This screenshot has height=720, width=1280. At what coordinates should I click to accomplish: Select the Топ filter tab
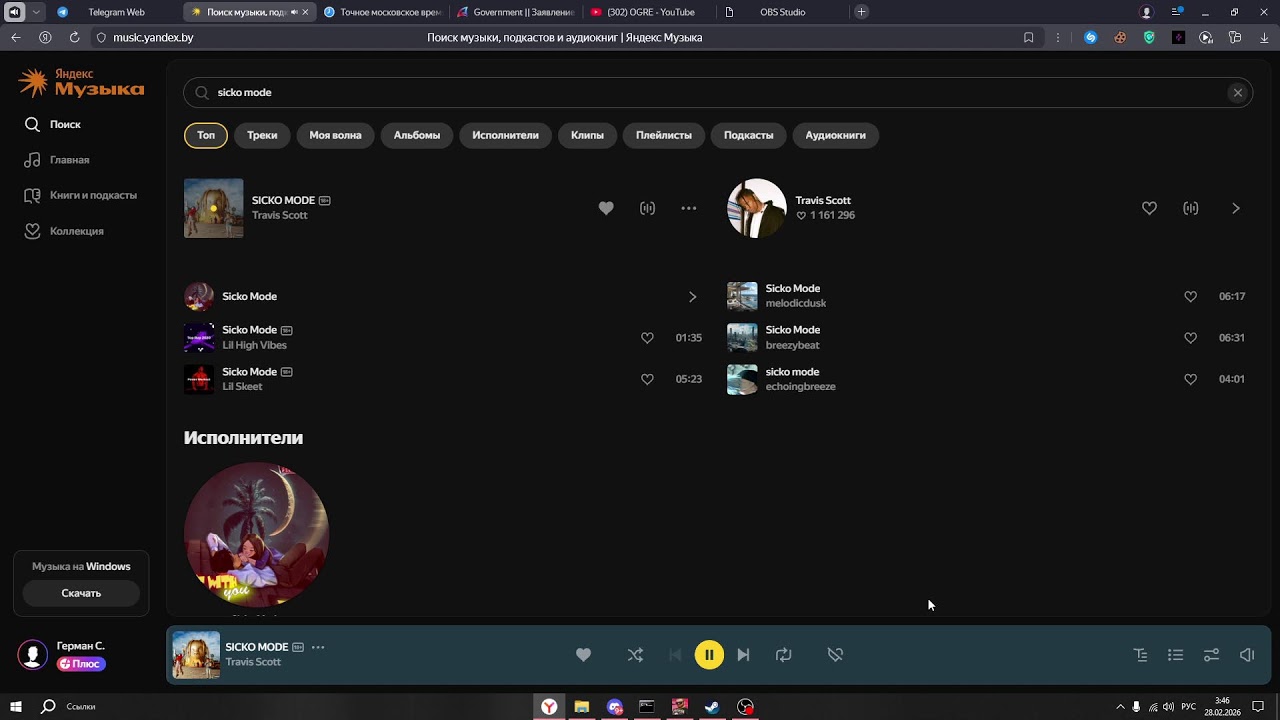pyautogui.click(x=206, y=135)
